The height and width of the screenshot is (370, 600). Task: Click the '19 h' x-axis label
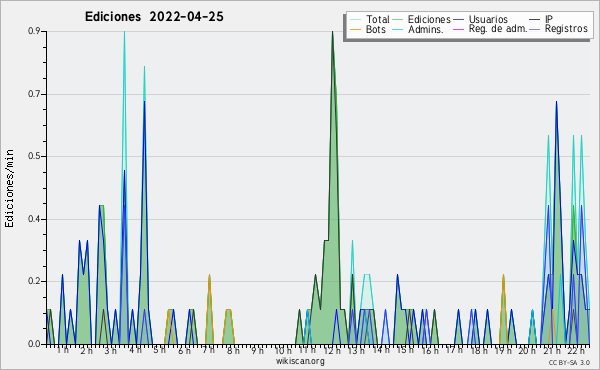(503, 350)
